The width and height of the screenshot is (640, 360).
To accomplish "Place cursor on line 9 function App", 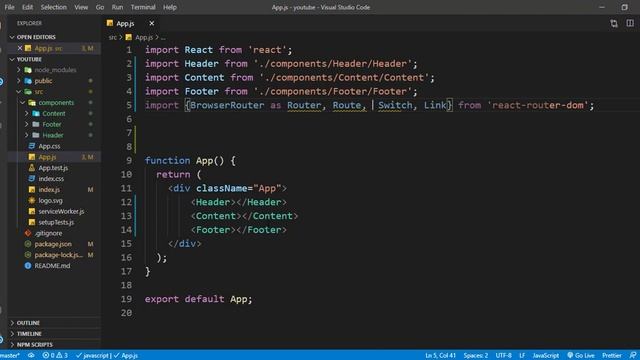I will 190,160.
